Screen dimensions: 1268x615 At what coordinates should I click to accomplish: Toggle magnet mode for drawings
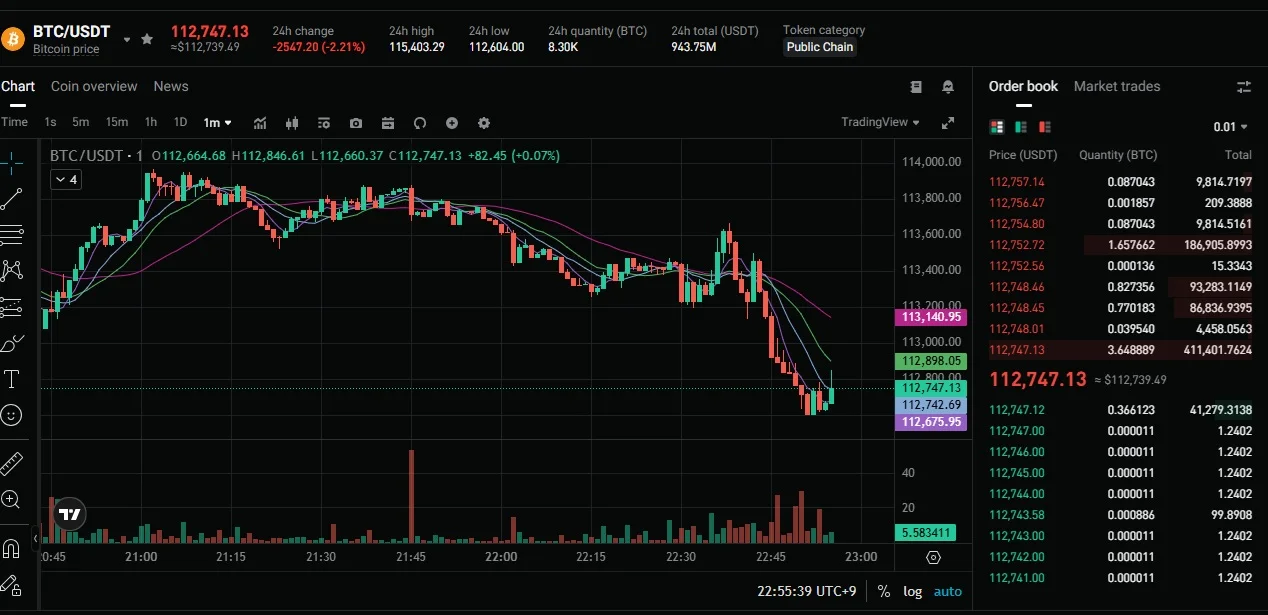coord(12,548)
